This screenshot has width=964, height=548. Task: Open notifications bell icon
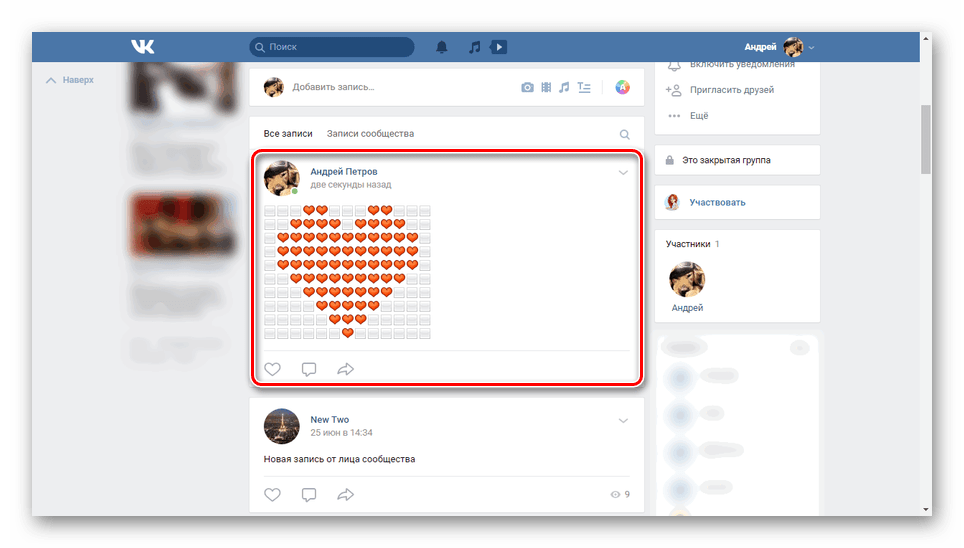[441, 47]
